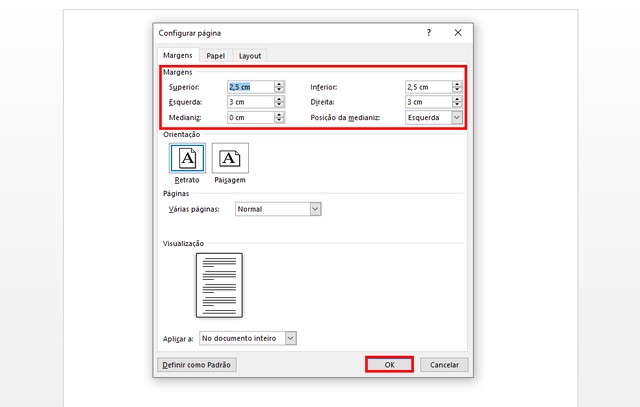Decrease the Medianiz value with down arrow
Image resolution: width=640 pixels, height=407 pixels.
pyautogui.click(x=279, y=120)
